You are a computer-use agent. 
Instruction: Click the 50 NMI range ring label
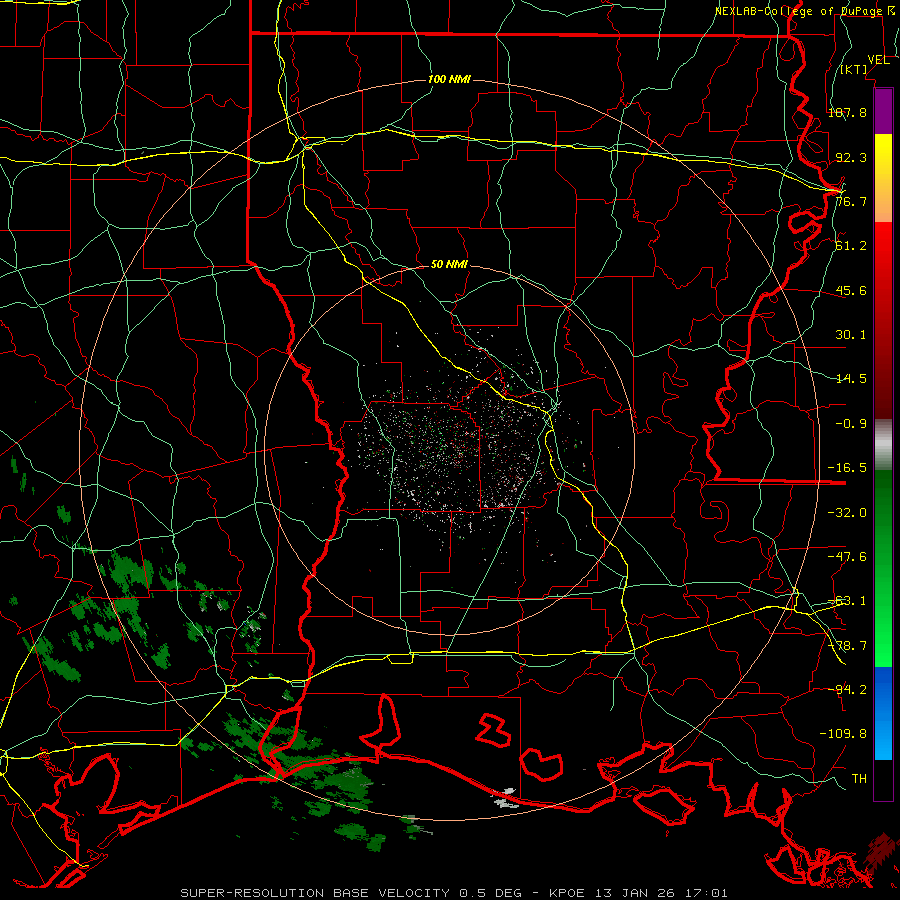coord(449,265)
